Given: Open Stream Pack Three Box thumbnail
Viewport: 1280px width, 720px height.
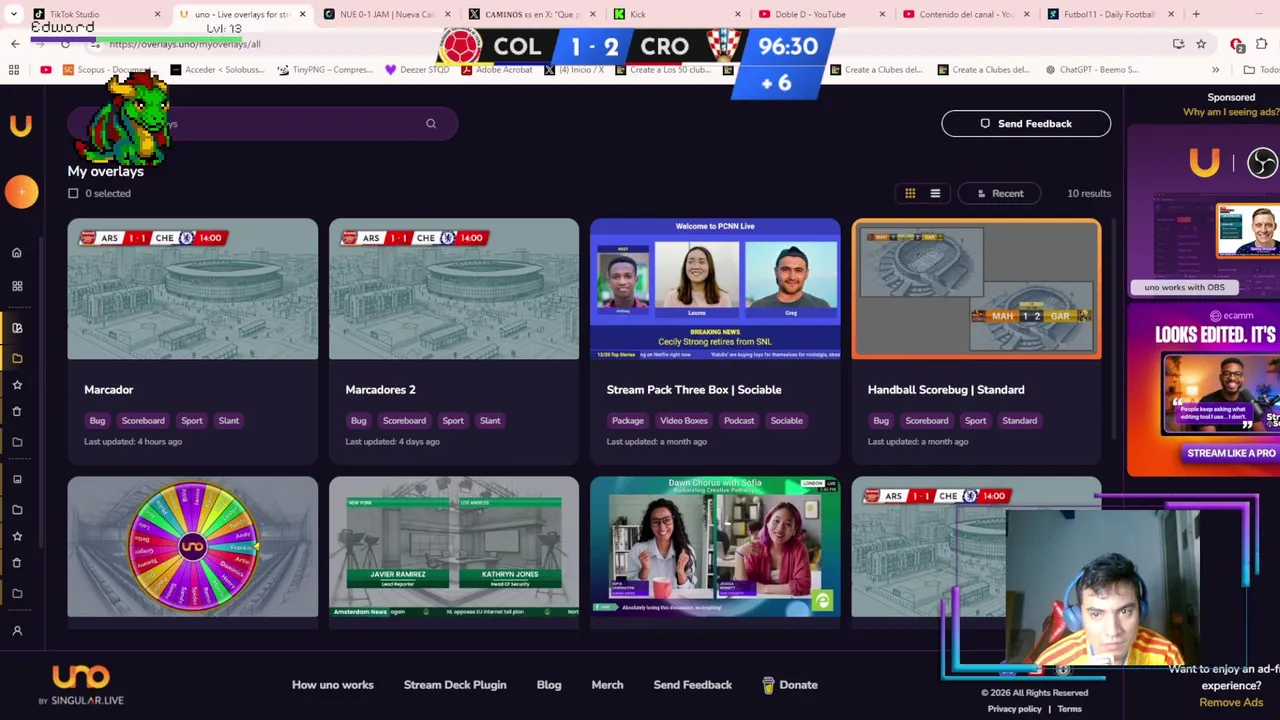Looking at the screenshot, I should click(715, 289).
